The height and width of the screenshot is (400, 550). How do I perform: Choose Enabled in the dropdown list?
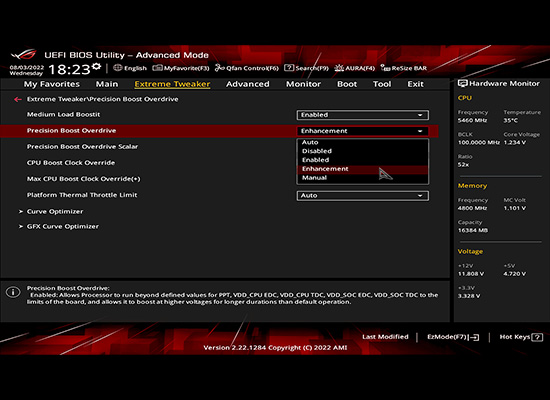point(363,160)
